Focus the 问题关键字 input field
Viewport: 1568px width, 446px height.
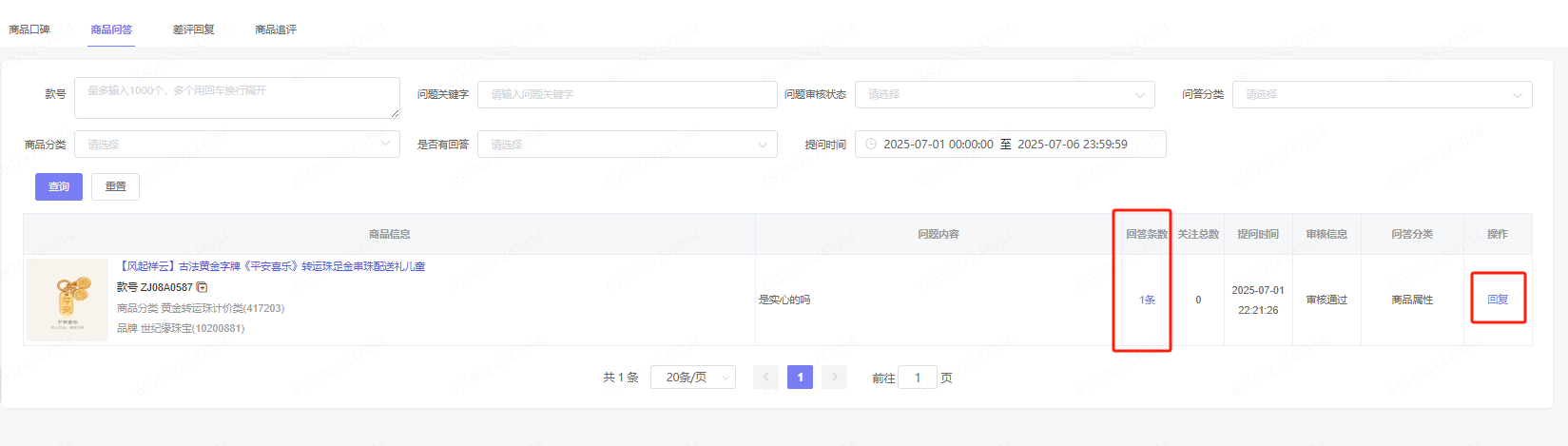[627, 94]
